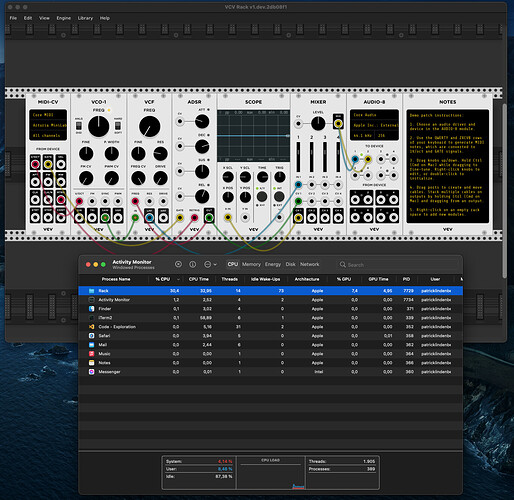The image size is (514, 500).
Task: Toggle the SCOPE INT/EXT trigger button
Action: [279, 196]
